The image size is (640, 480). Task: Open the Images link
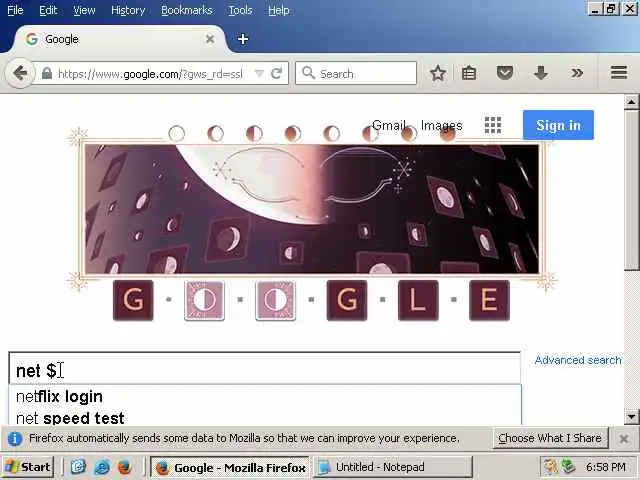pyautogui.click(x=441, y=125)
